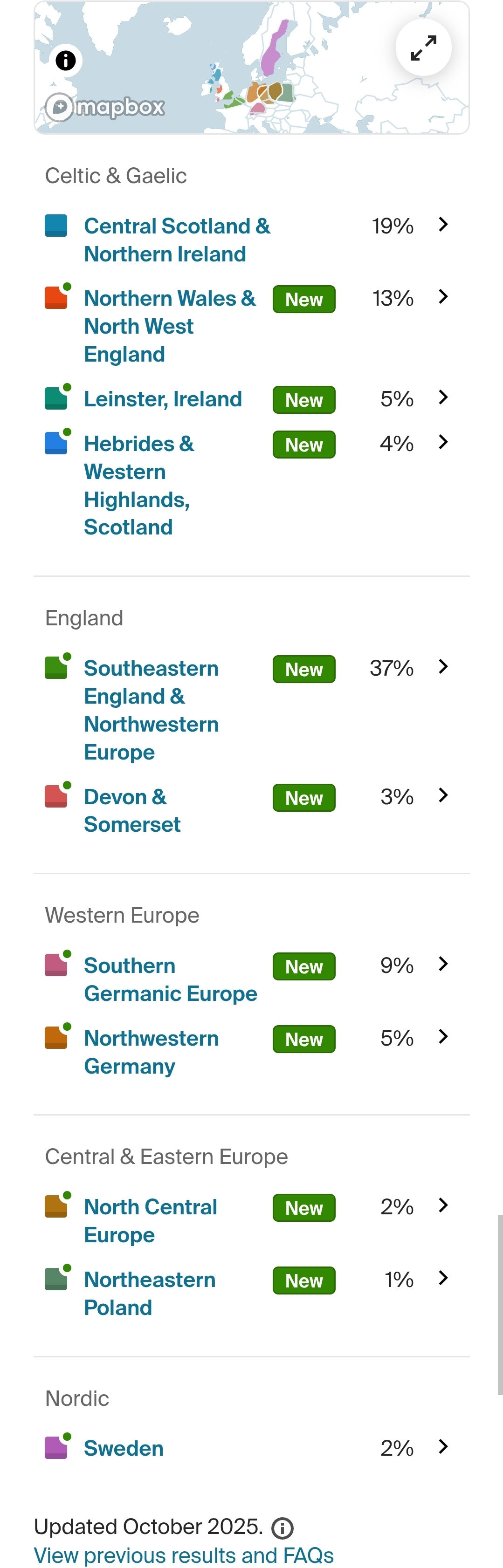Expand the map to fullscreen
503x1568 pixels.
pos(423,48)
